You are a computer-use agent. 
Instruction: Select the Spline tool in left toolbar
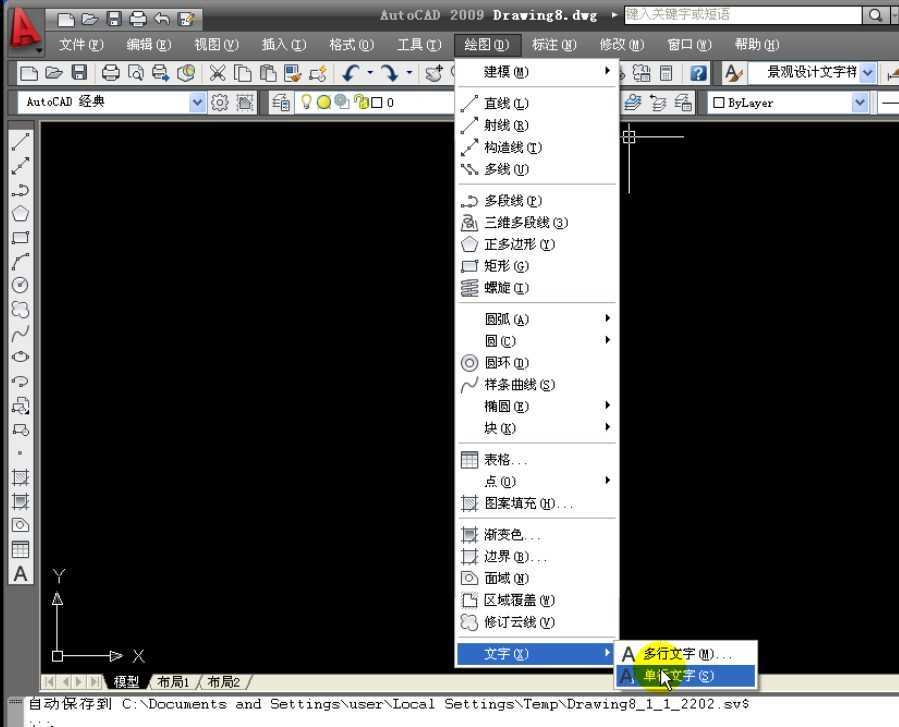coord(21,333)
